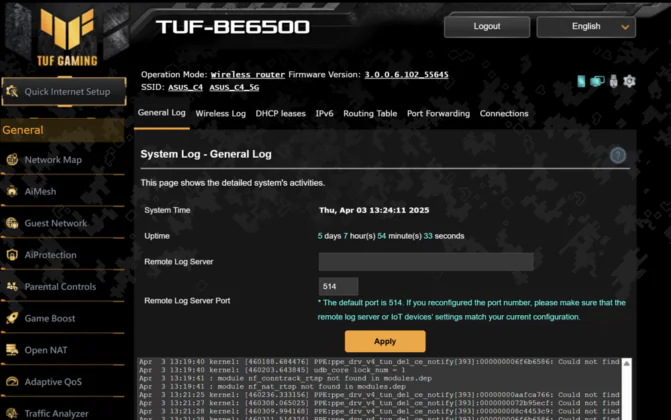
Task: Click the AiMesh sidebar icon
Action: pyautogui.click(x=12, y=191)
